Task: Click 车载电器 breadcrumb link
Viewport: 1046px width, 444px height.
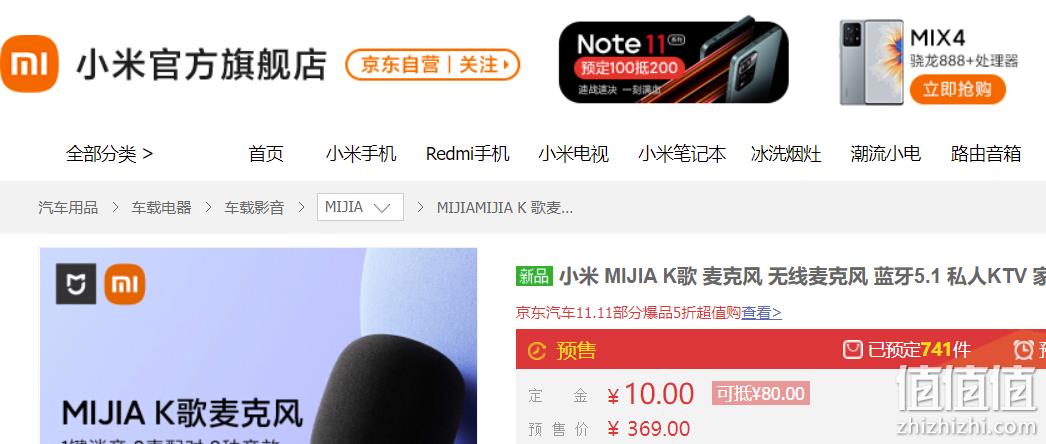Action: (161, 207)
